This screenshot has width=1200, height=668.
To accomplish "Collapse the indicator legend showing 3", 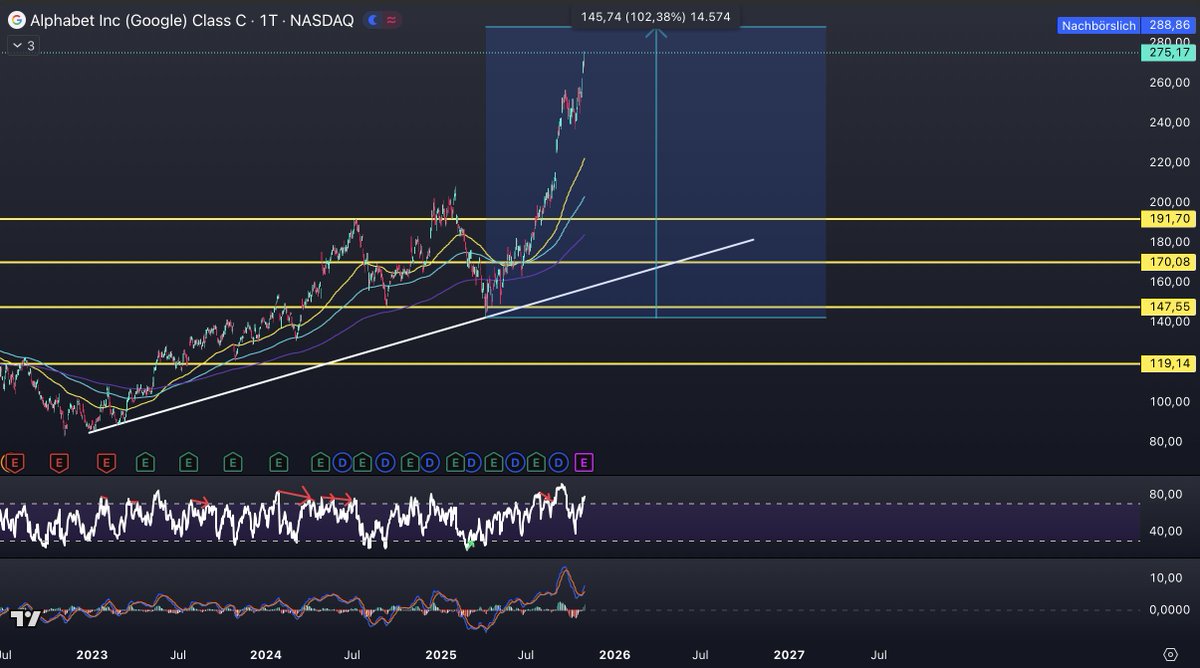I will click(x=22, y=45).
